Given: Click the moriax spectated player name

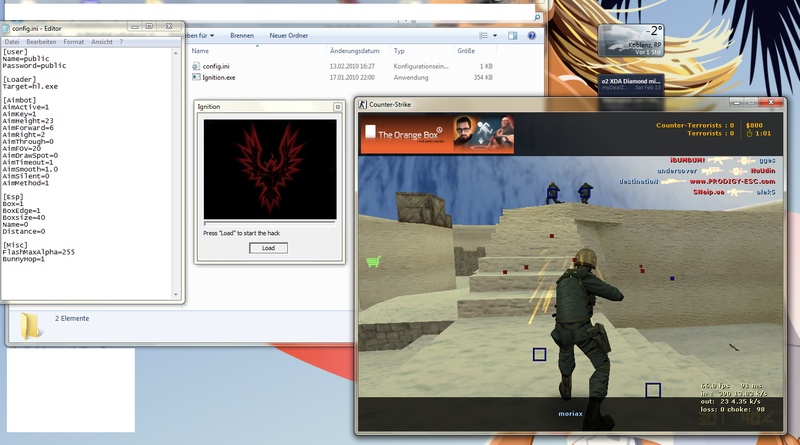Looking at the screenshot, I should pyautogui.click(x=570, y=414).
